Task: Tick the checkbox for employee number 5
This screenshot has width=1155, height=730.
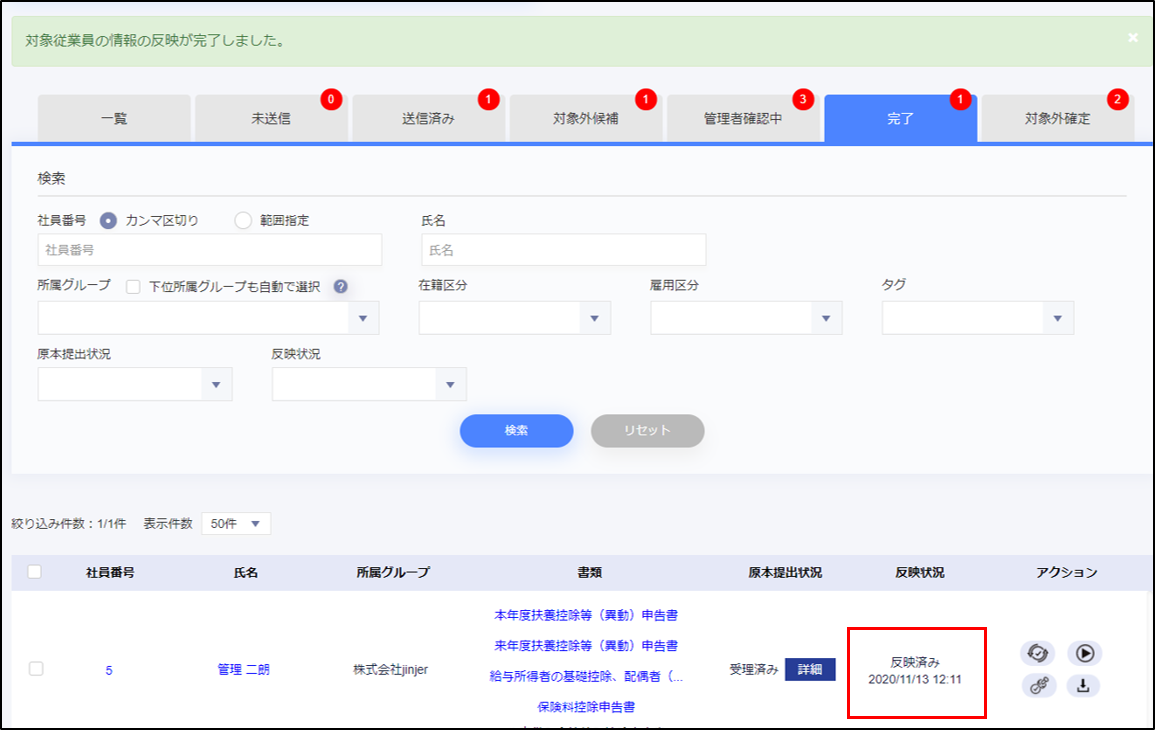Action: click(36, 669)
